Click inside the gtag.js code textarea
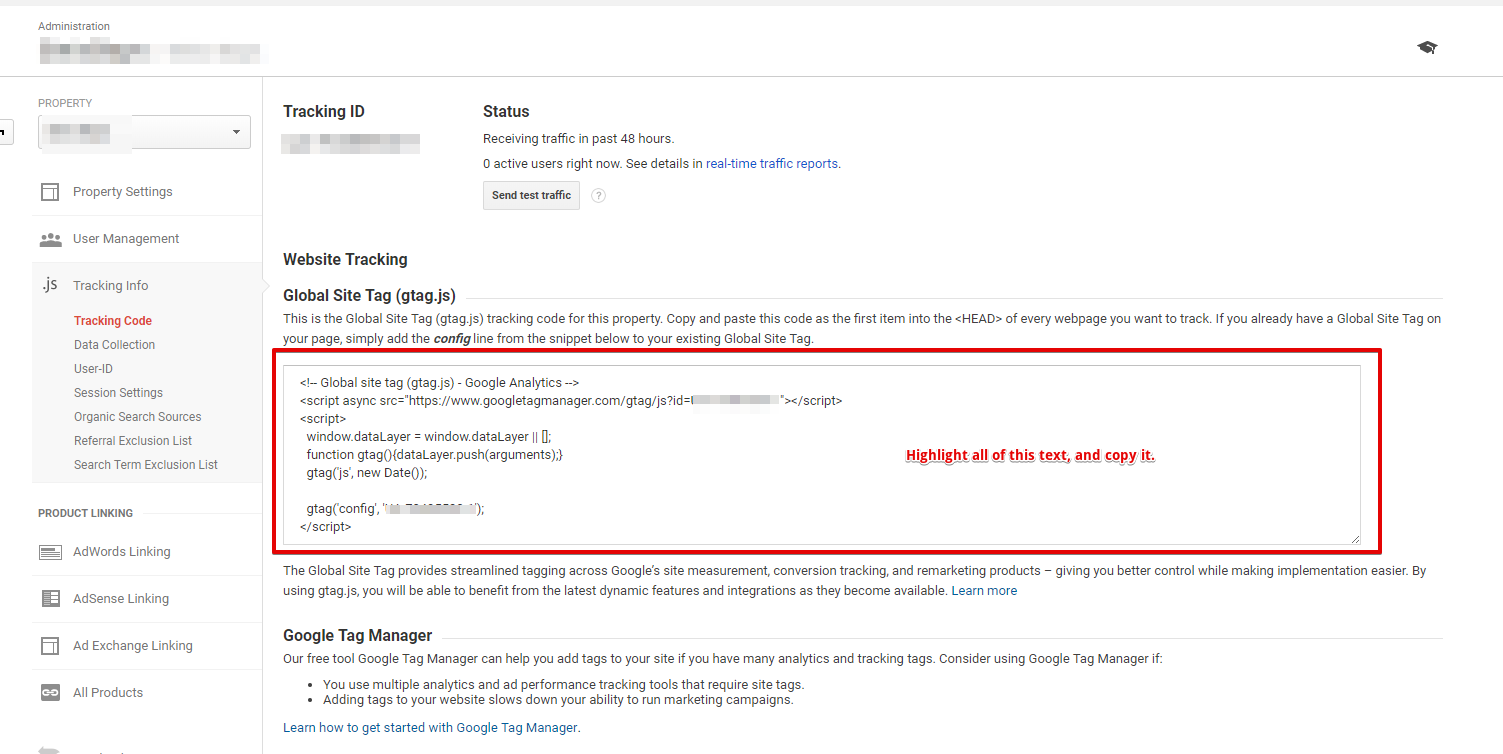The height and width of the screenshot is (754, 1503). (x=821, y=455)
